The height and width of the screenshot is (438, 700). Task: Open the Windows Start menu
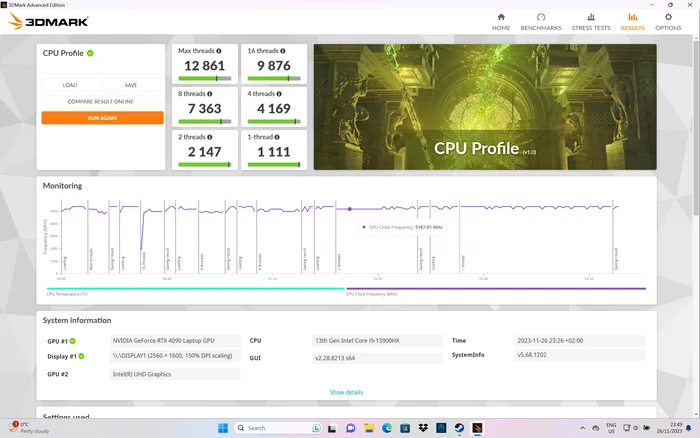click(x=223, y=428)
